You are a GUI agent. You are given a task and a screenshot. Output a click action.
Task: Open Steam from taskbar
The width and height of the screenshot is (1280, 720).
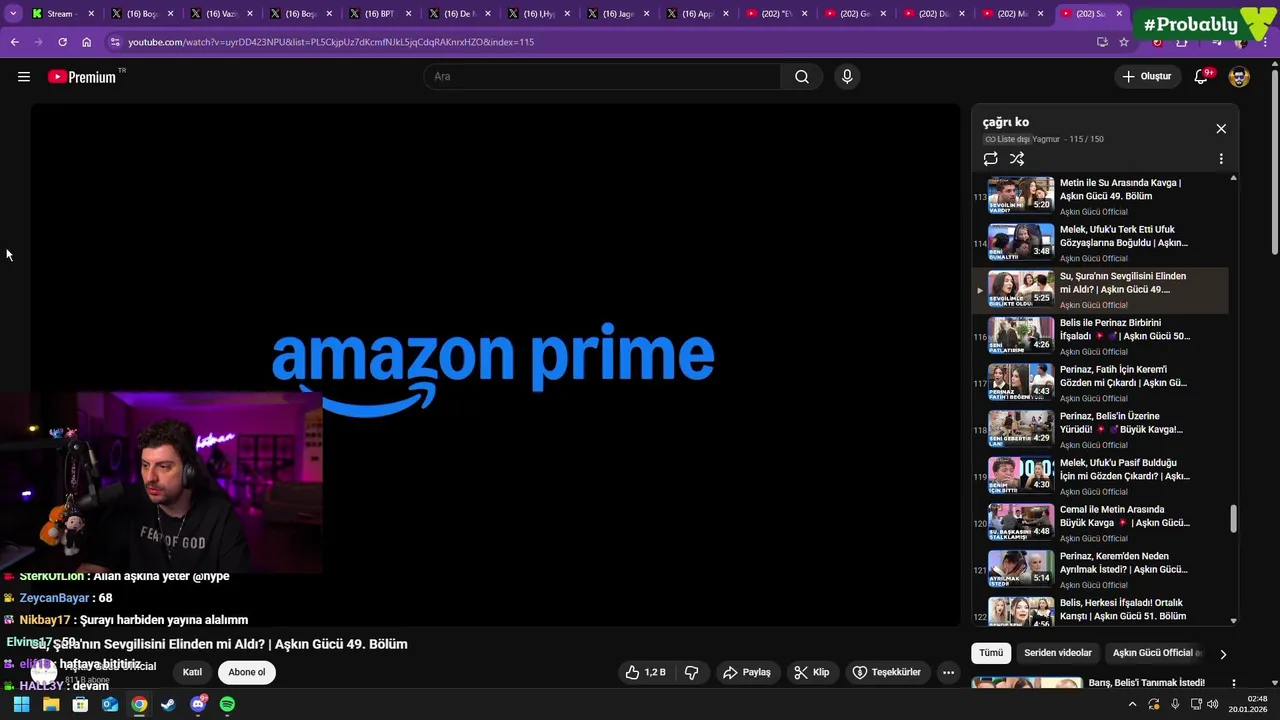tap(168, 704)
